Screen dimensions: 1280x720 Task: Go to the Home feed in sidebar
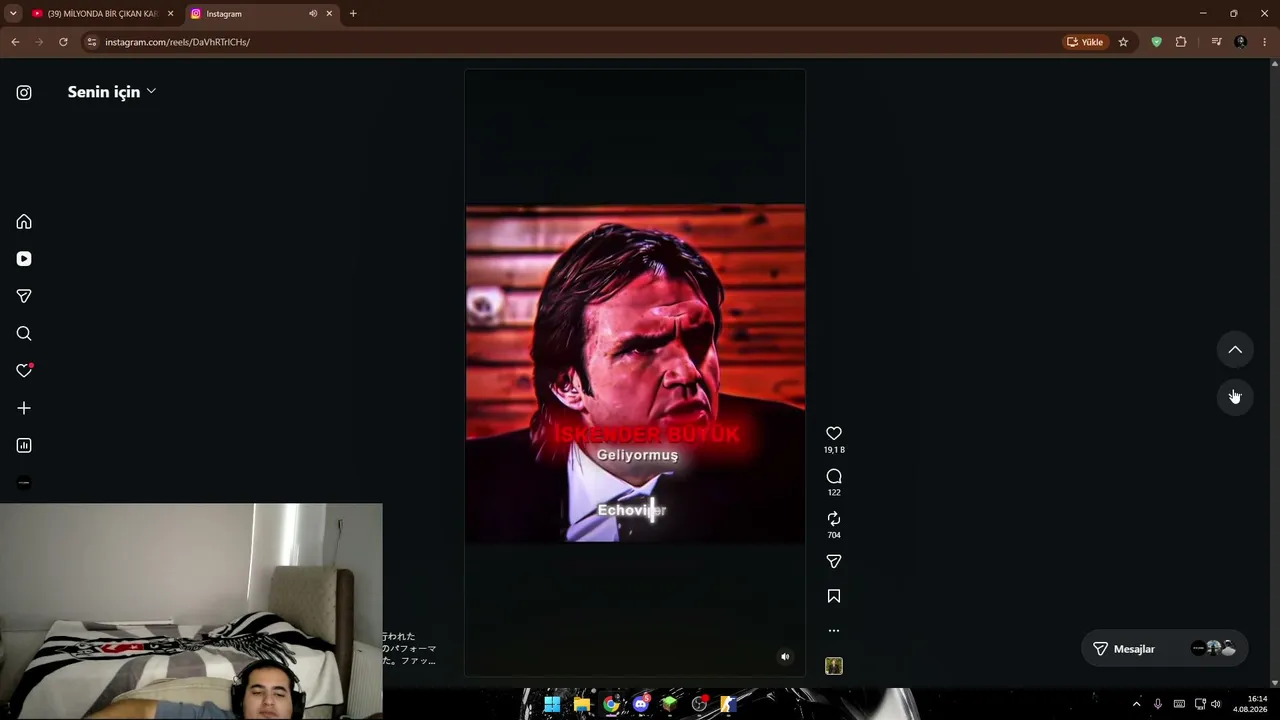click(24, 222)
